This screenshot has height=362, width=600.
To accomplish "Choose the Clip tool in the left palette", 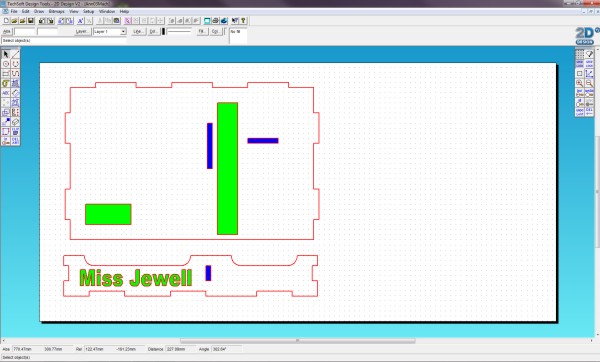I will [x=15, y=131].
